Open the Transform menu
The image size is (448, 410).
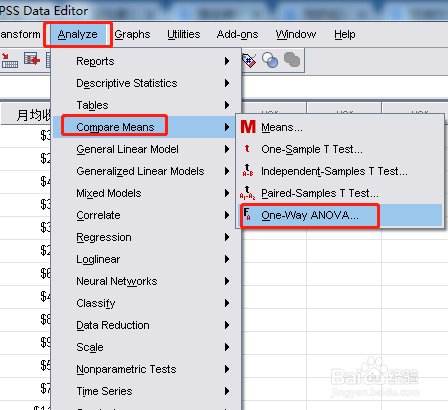click(20, 34)
